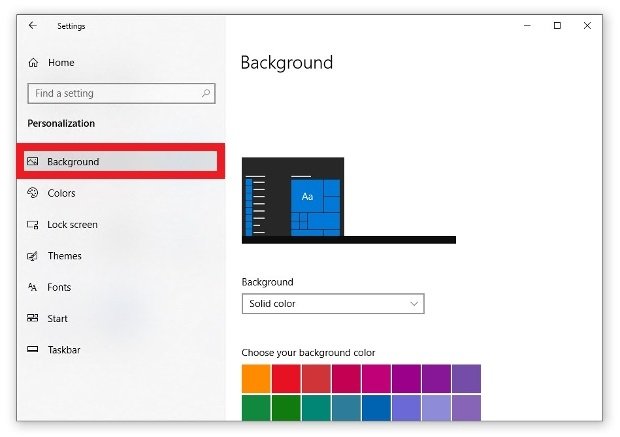Viewport: 620px width, 437px height.
Task: Pick the orange background color swatch
Action: point(256,379)
